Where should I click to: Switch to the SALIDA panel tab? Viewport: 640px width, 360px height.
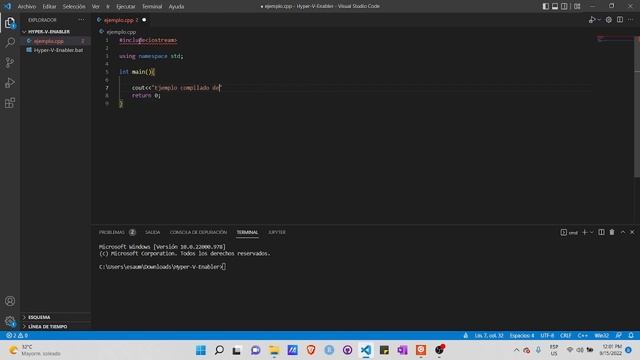coord(152,232)
